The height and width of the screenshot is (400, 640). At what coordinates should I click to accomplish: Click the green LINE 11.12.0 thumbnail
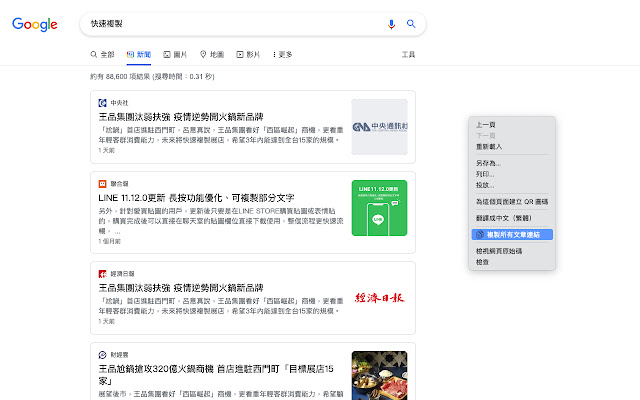[380, 208]
